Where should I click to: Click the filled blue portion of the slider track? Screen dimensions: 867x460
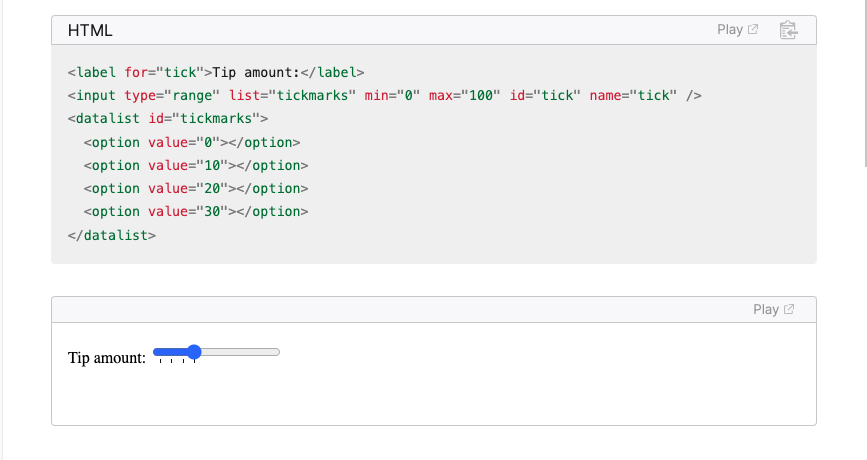[x=170, y=352]
